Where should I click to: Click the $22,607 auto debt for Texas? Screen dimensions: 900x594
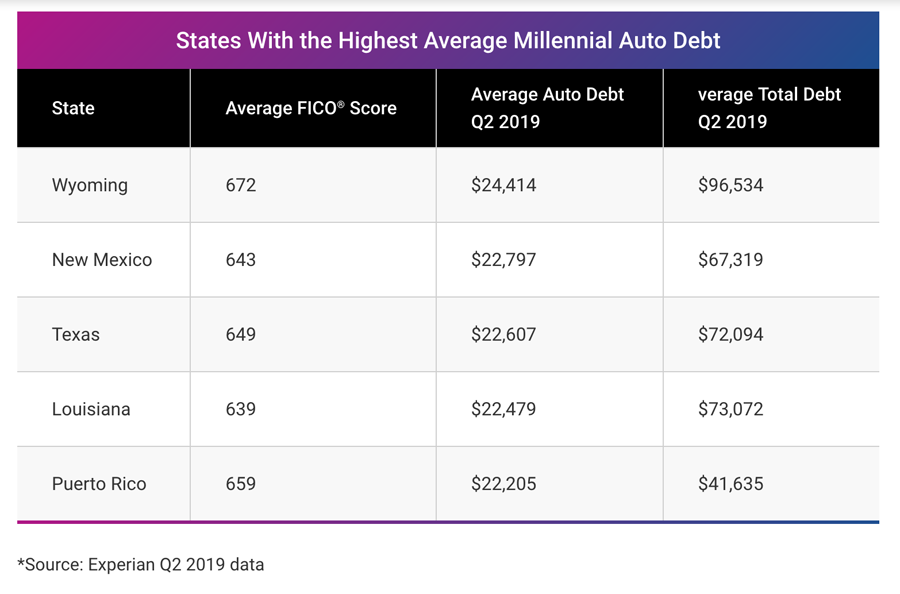(x=504, y=334)
